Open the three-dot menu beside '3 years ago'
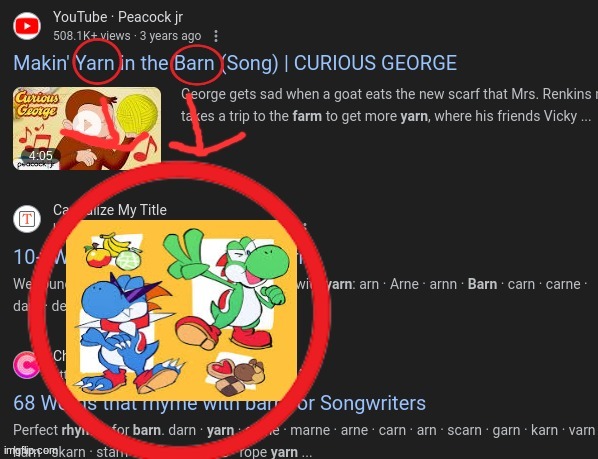 tap(216, 36)
